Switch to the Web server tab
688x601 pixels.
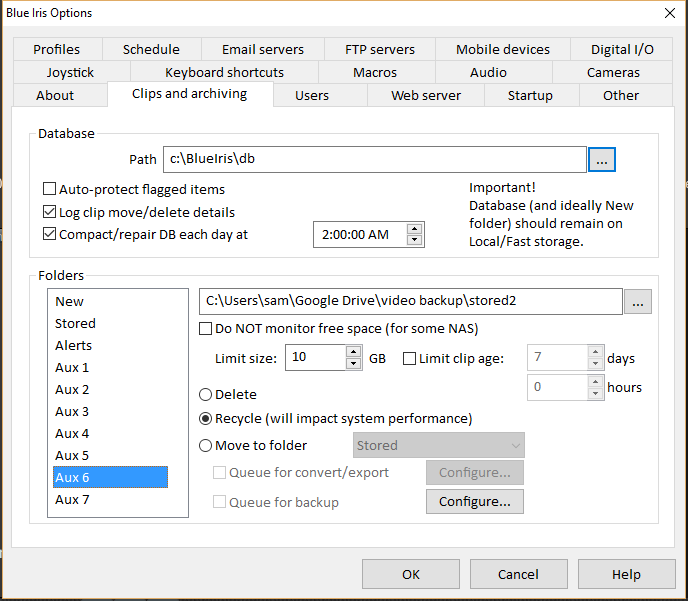click(x=426, y=95)
